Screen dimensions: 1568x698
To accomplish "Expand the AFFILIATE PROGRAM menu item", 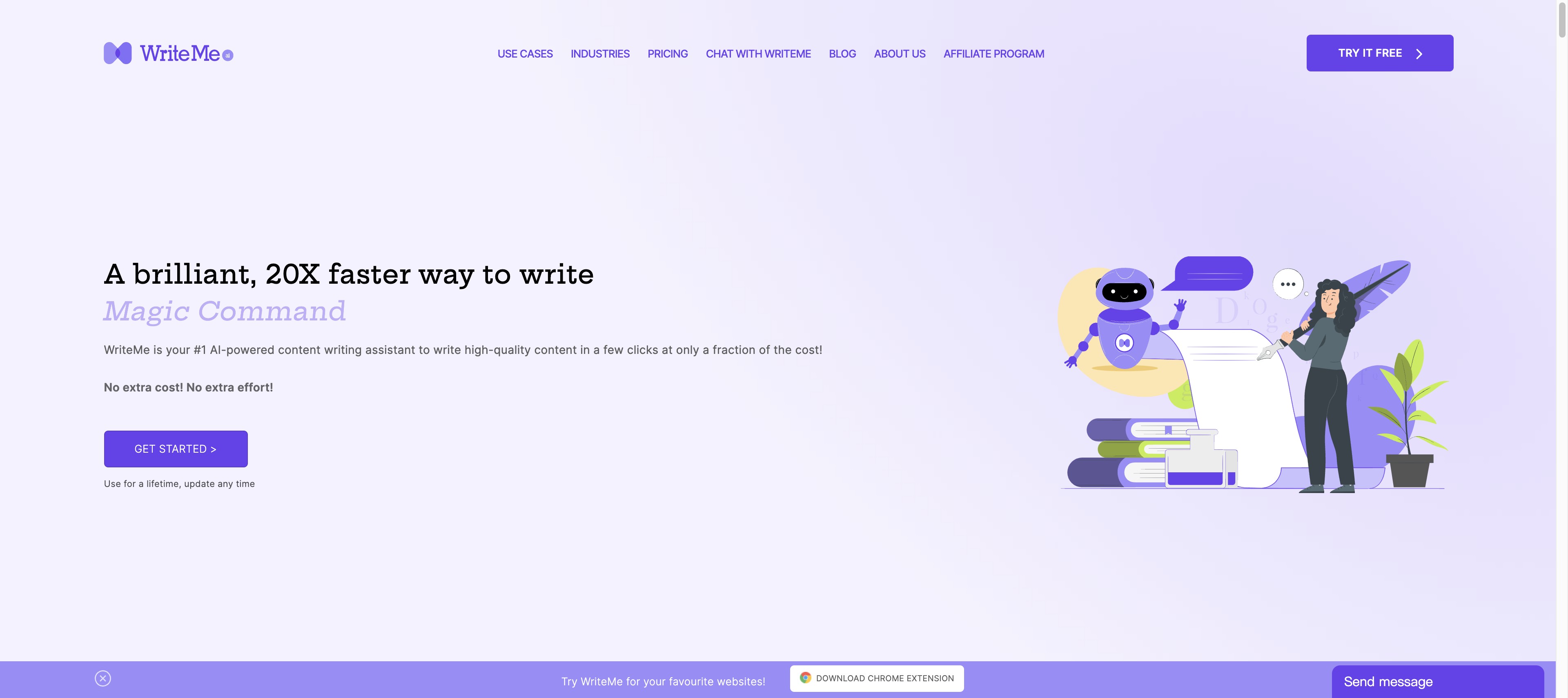I will [994, 52].
